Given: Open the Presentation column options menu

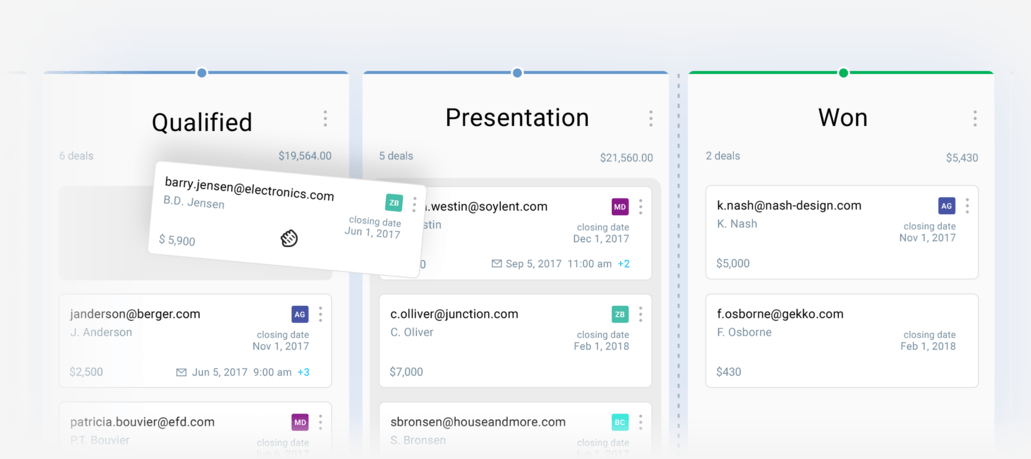Looking at the screenshot, I should tap(650, 119).
